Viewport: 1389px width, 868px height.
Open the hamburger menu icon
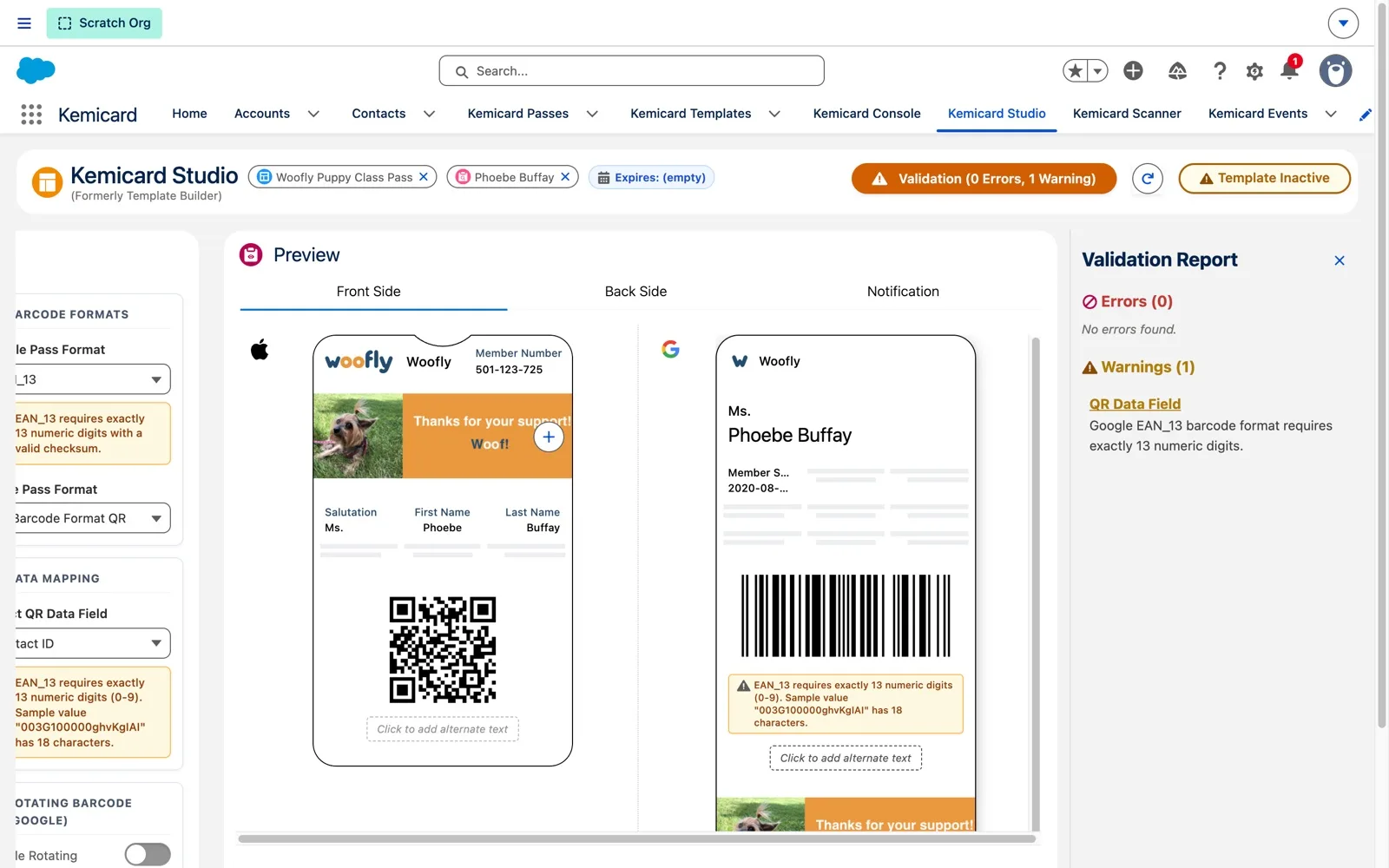point(24,23)
